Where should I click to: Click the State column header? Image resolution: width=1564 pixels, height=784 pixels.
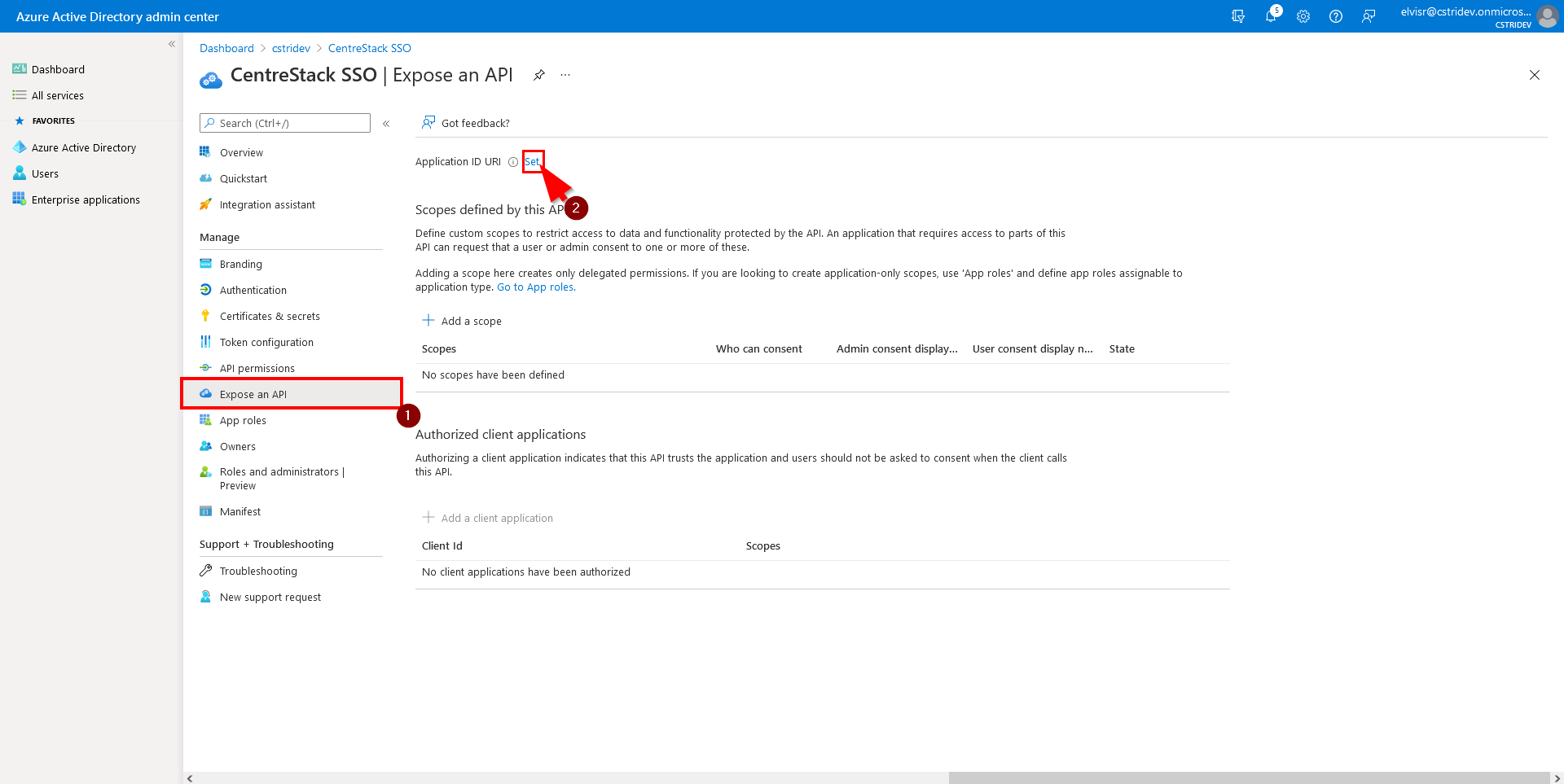coord(1122,348)
